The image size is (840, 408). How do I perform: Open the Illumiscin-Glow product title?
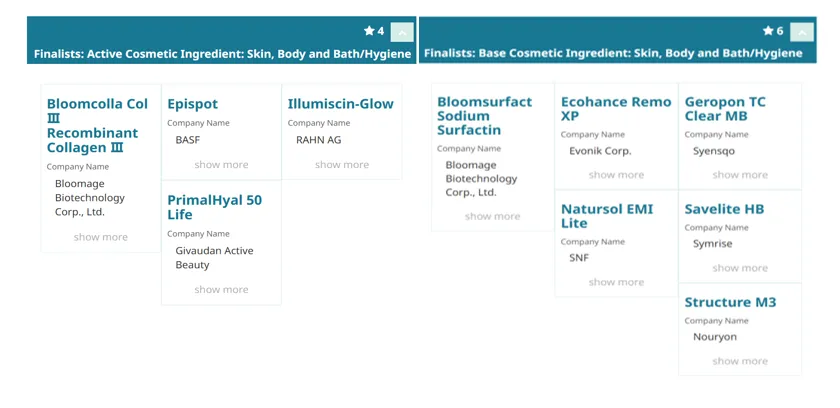coord(340,104)
